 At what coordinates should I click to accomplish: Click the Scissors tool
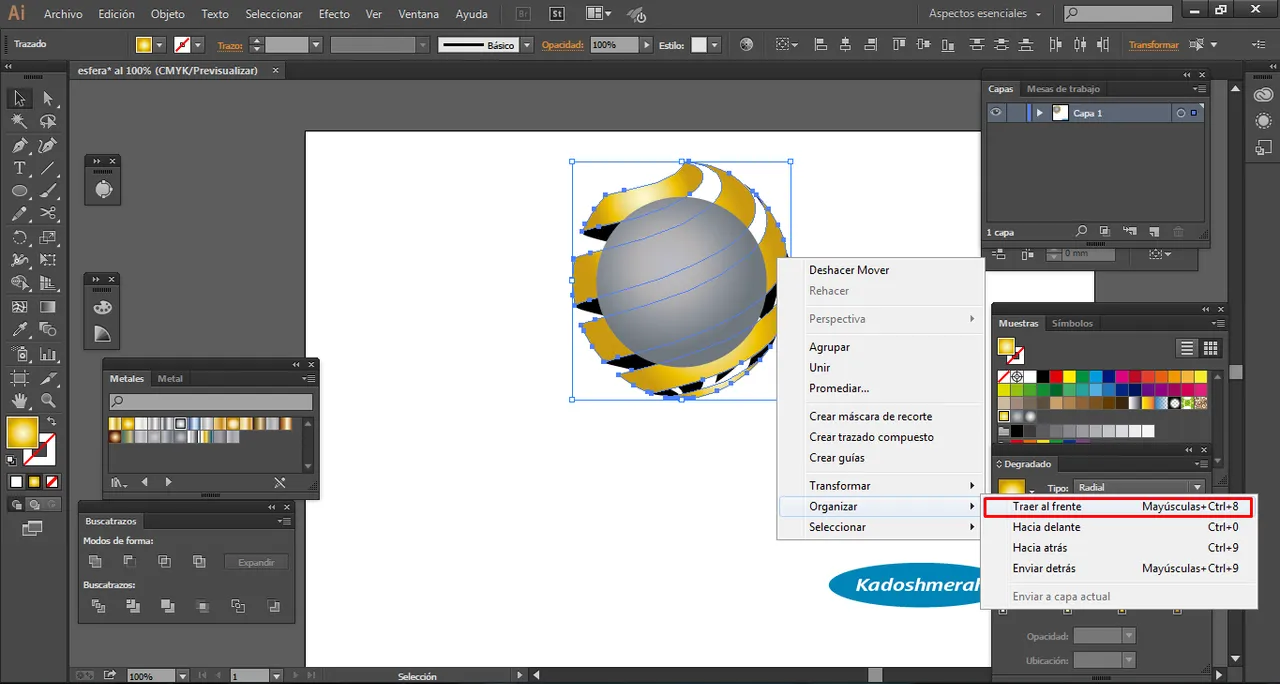coord(47,214)
